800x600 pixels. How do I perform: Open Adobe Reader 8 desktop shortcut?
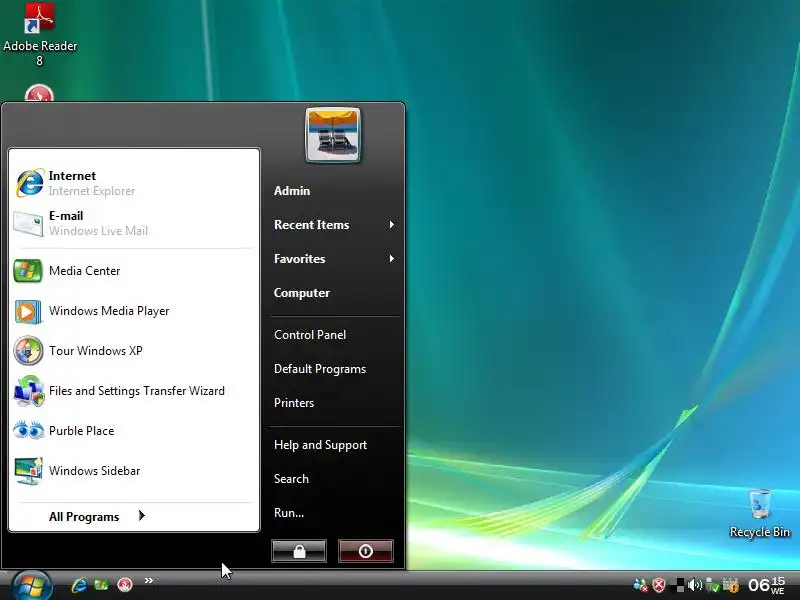40,35
